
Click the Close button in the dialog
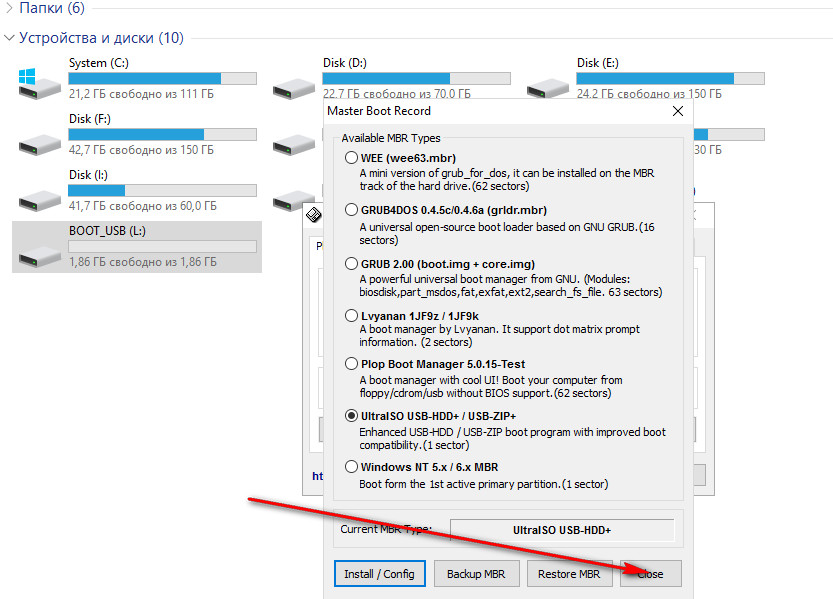pyautogui.click(x=650, y=574)
